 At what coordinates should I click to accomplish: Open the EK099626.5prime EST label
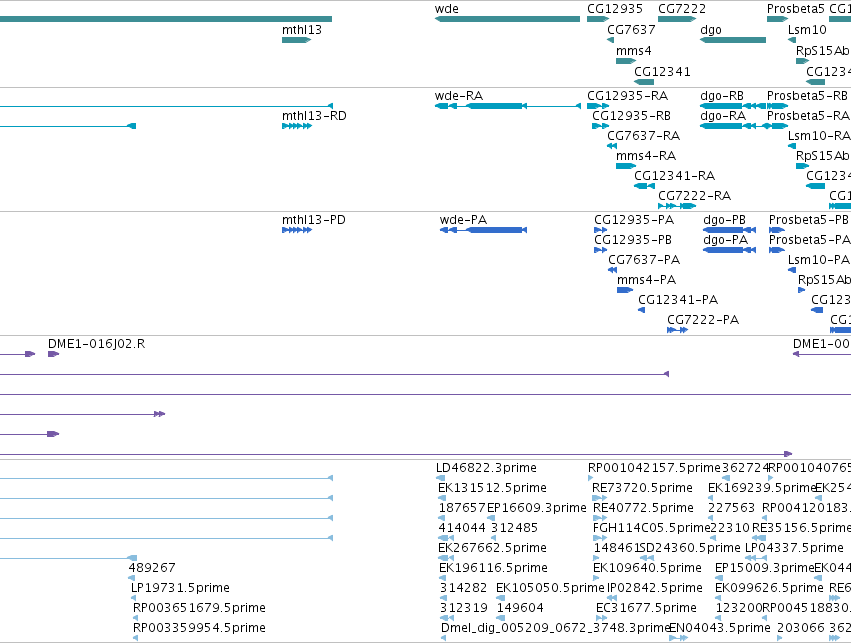pos(769,588)
